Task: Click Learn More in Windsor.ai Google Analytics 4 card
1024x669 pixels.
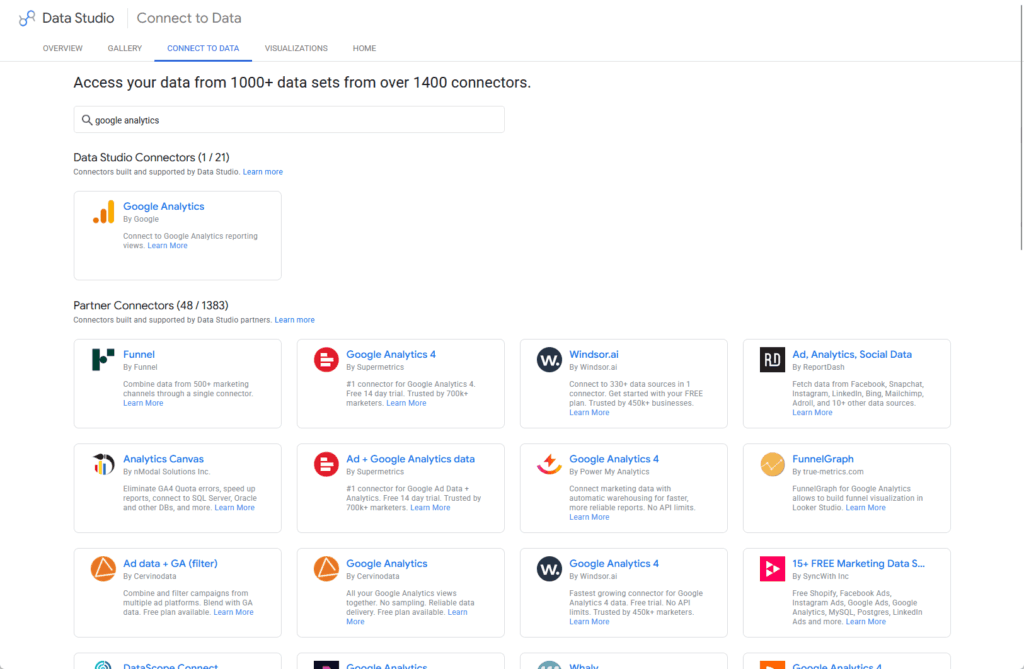Action: click(589, 622)
